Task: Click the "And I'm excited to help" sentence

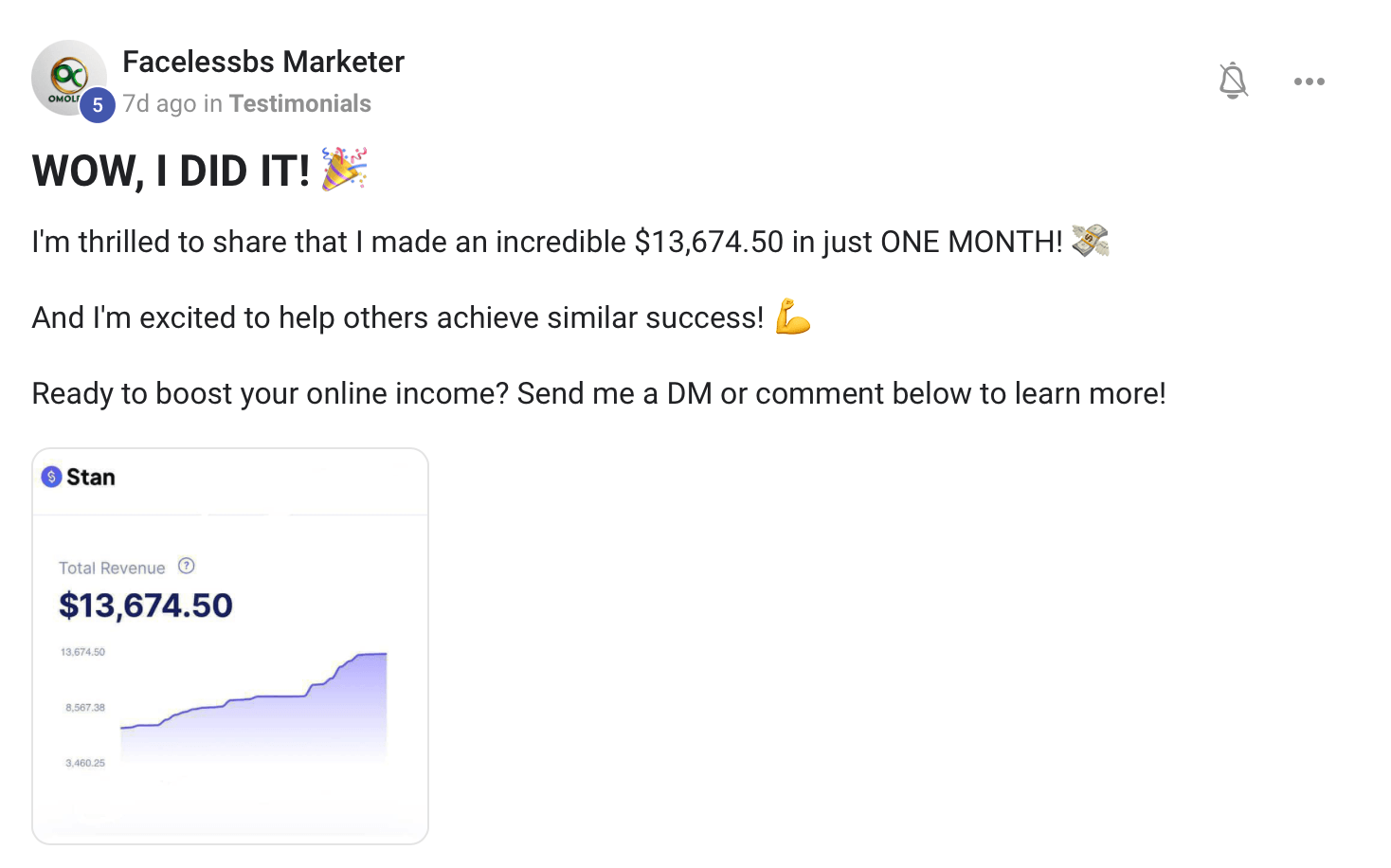Action: [398, 317]
